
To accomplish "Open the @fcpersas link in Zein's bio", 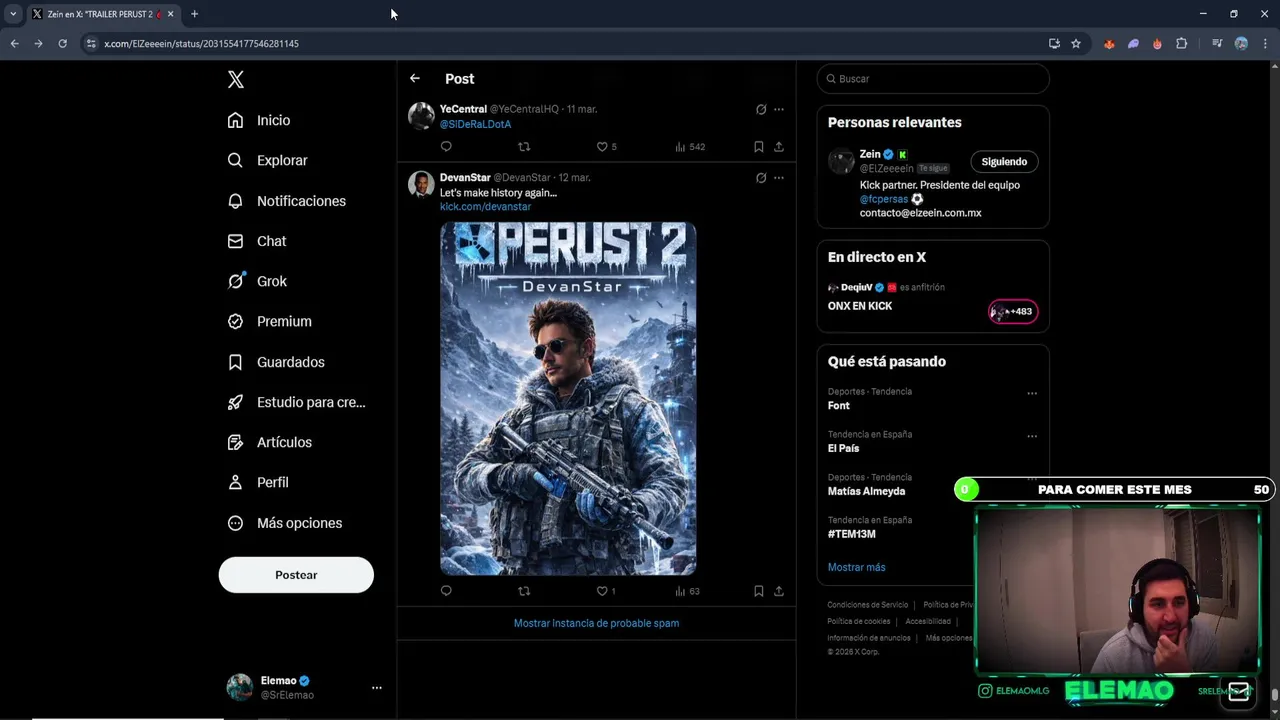I will click(x=884, y=199).
